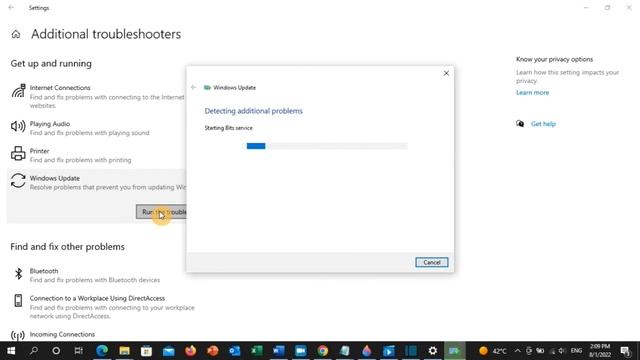Open Cortana from the taskbar

56,351
